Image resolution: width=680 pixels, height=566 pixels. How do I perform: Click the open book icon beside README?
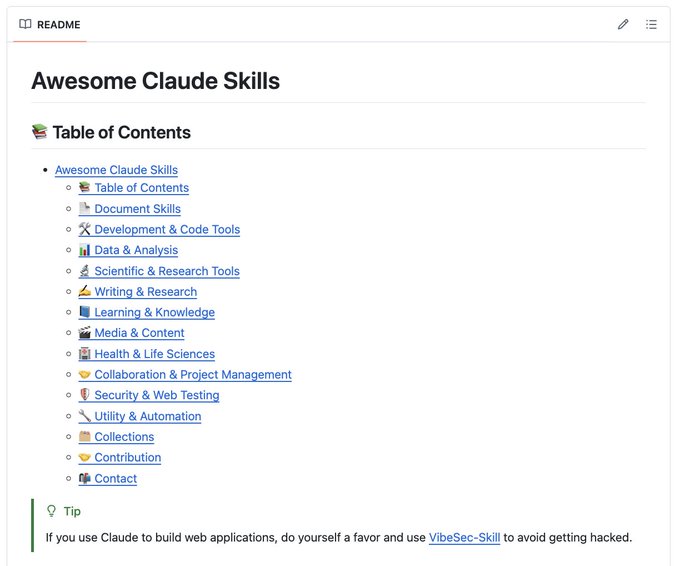tap(25, 24)
